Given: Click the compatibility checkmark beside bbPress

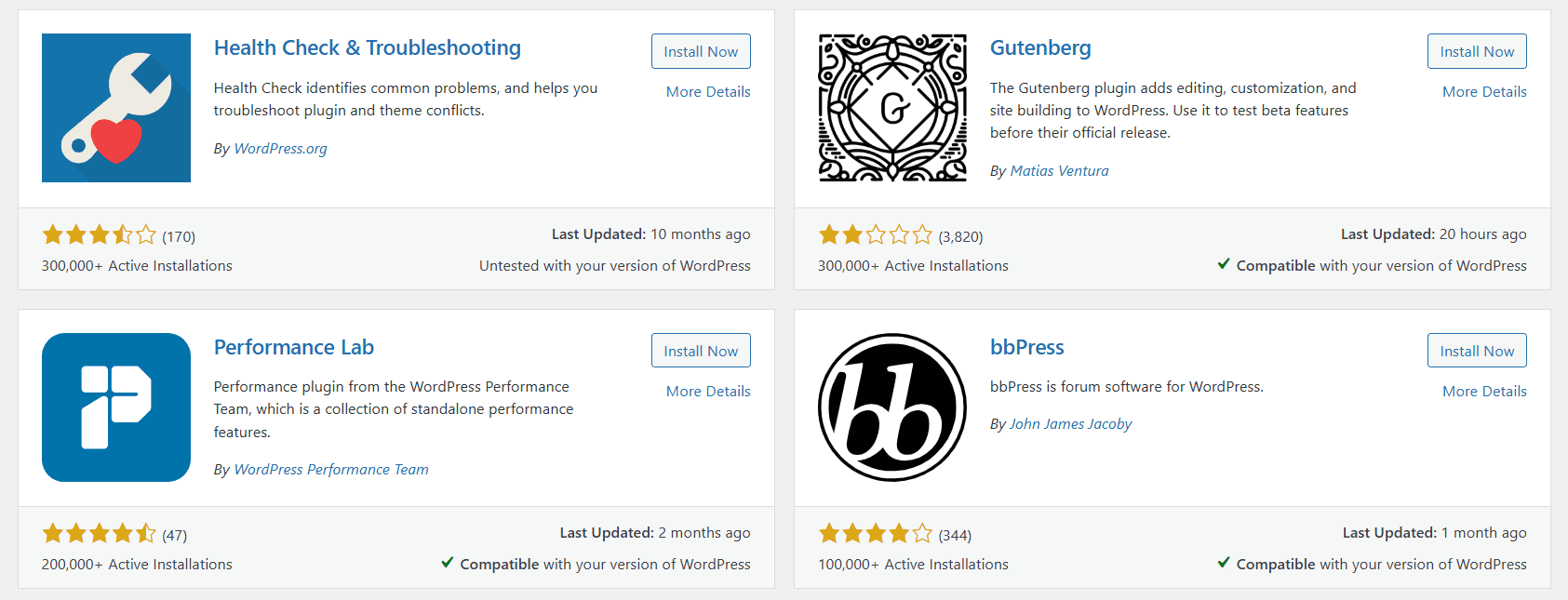Looking at the screenshot, I should coord(1222,564).
